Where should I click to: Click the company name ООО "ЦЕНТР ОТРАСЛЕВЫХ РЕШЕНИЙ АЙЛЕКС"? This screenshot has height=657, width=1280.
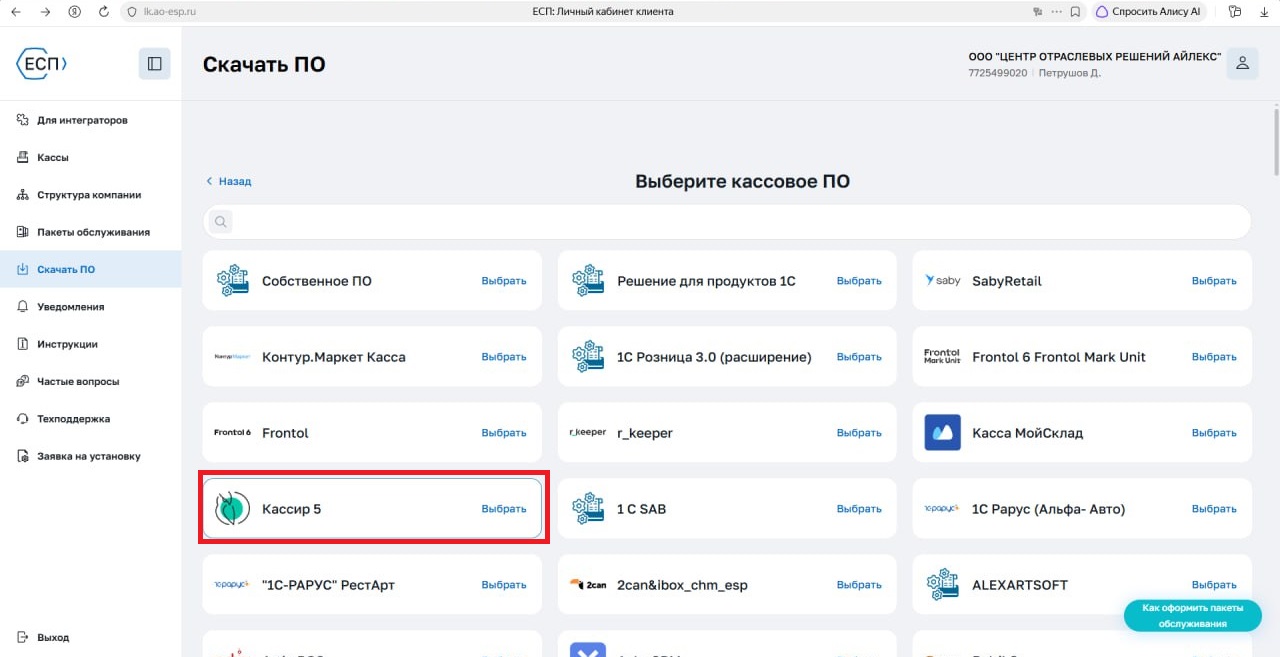coord(1094,57)
